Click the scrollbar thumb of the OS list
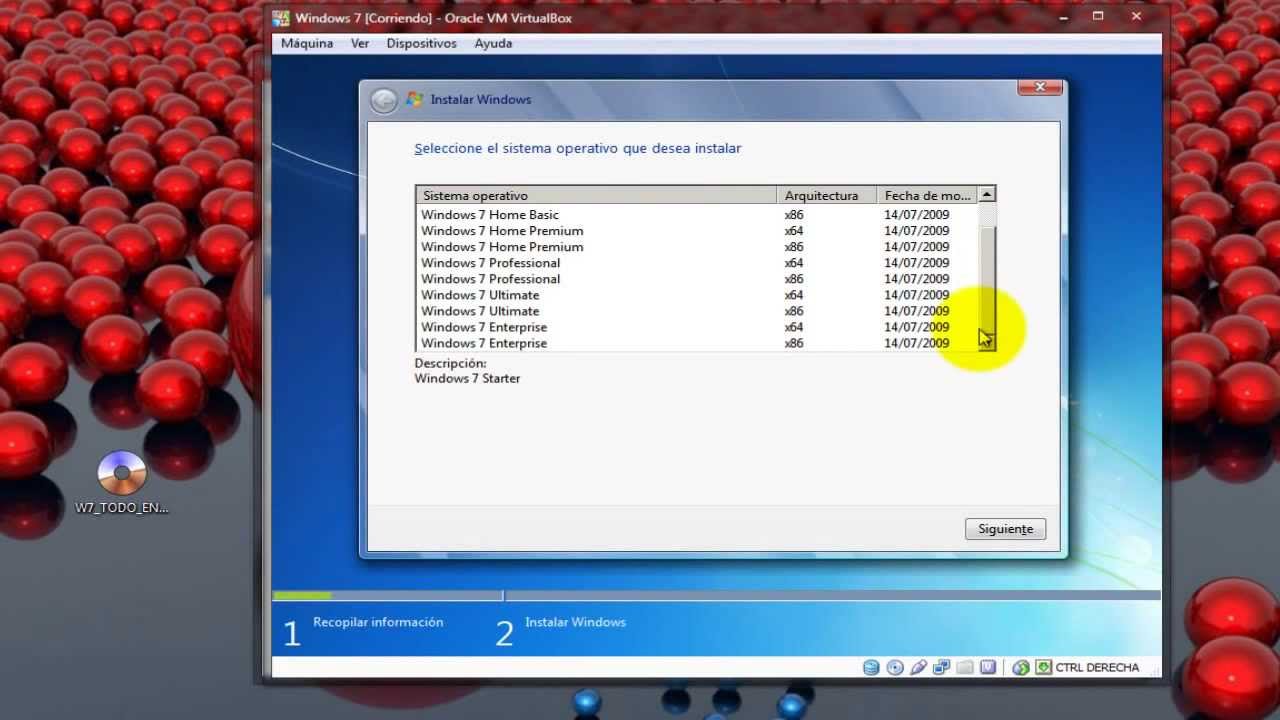Image resolution: width=1280 pixels, height=720 pixels. (x=987, y=278)
